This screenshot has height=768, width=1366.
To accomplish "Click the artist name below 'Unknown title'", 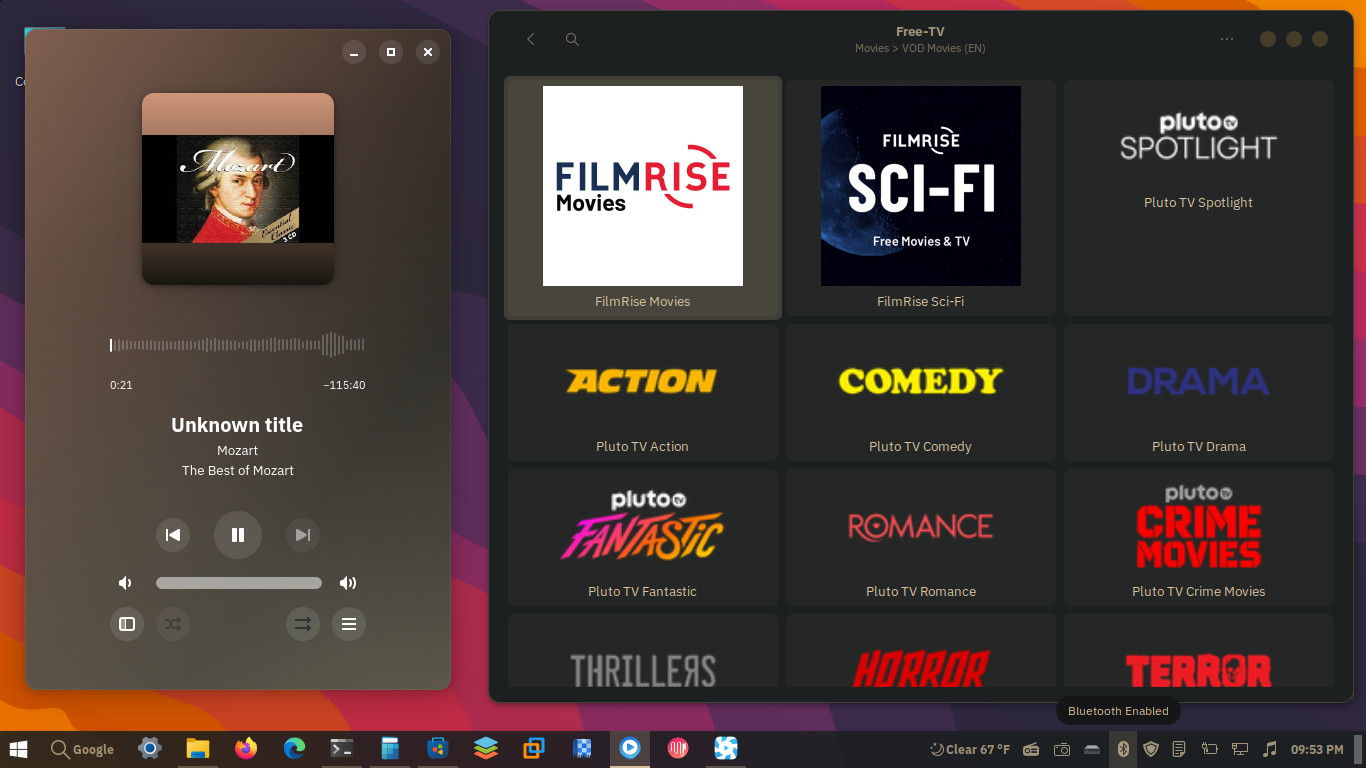I will tap(238, 451).
